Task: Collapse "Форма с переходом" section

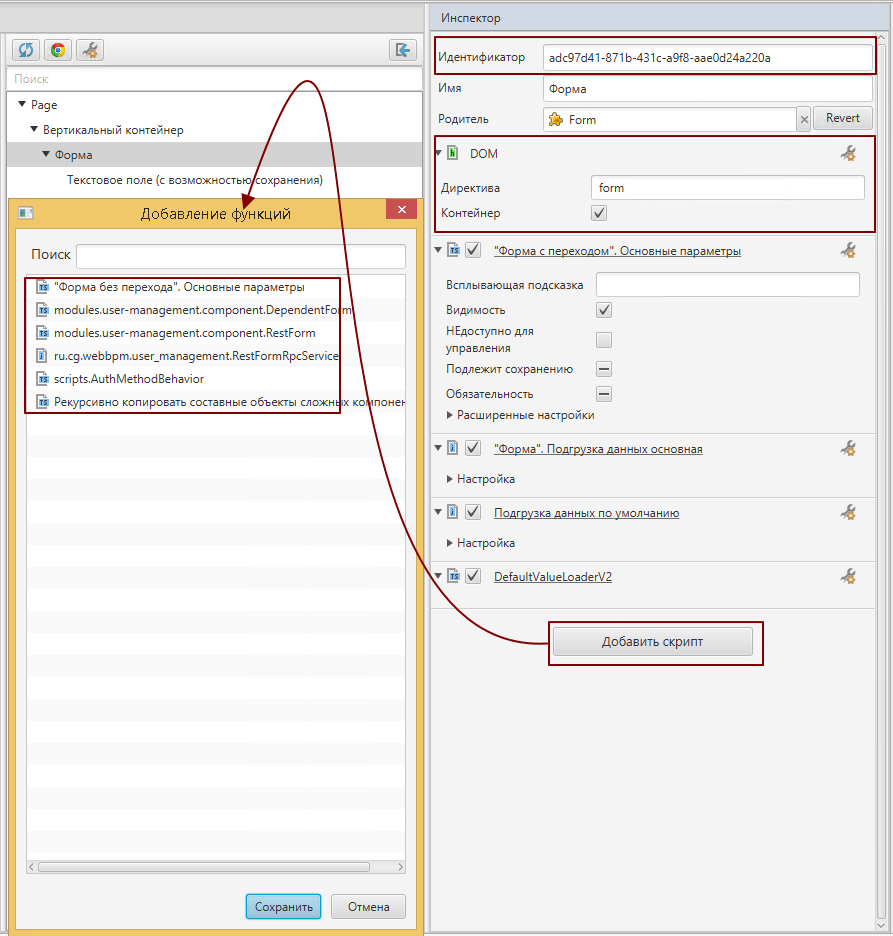Action: [x=438, y=250]
